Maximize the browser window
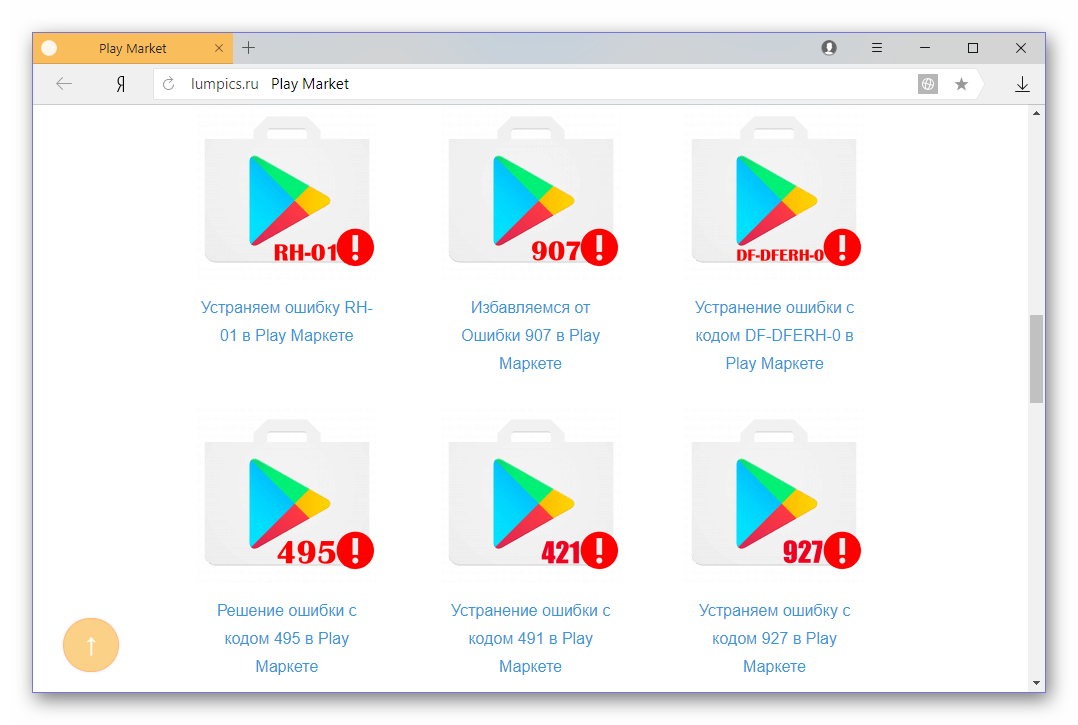The height and width of the screenshot is (725, 1078). (x=973, y=47)
